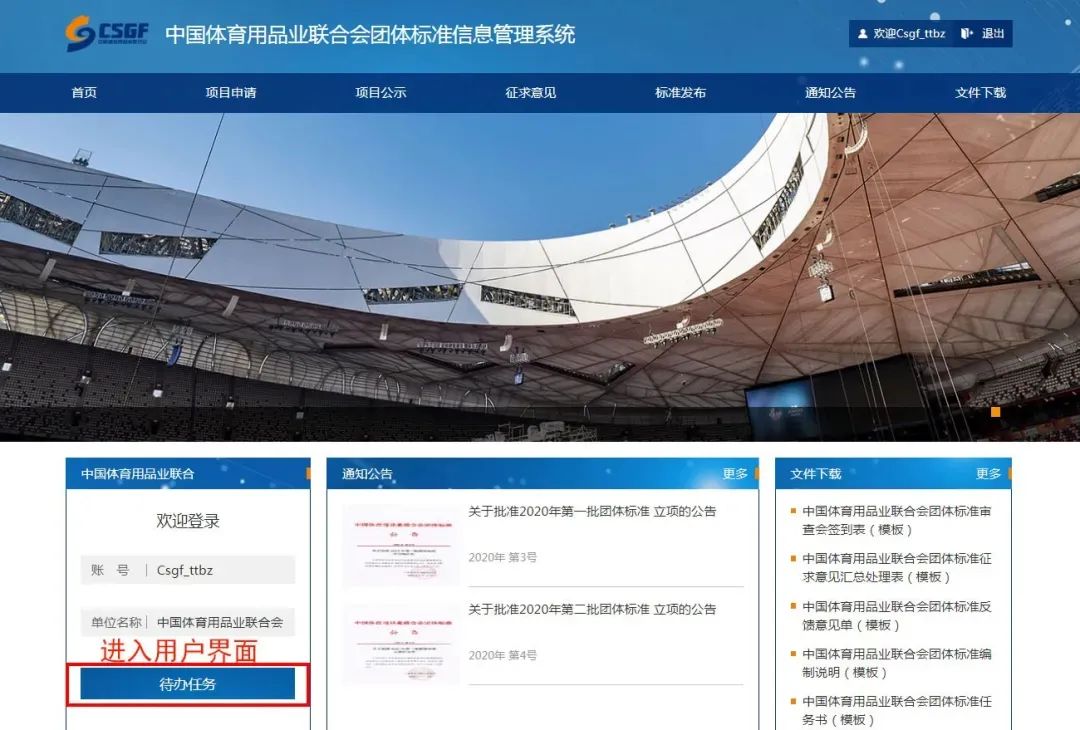Click the 欢迎Csgf_ttbz user link
The image size is (1080, 730).
point(909,33)
